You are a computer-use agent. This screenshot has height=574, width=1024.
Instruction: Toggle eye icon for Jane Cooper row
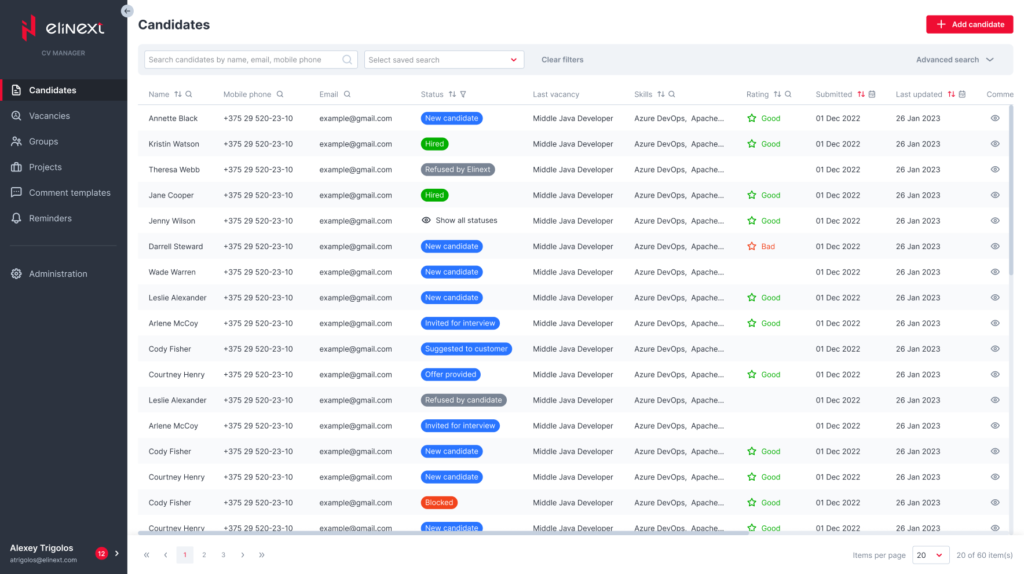995,195
